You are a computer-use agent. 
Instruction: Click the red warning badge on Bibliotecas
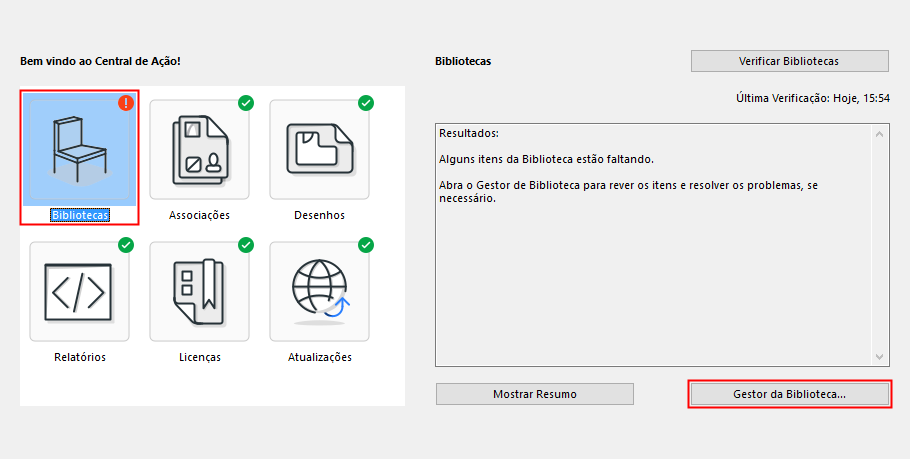(126, 103)
